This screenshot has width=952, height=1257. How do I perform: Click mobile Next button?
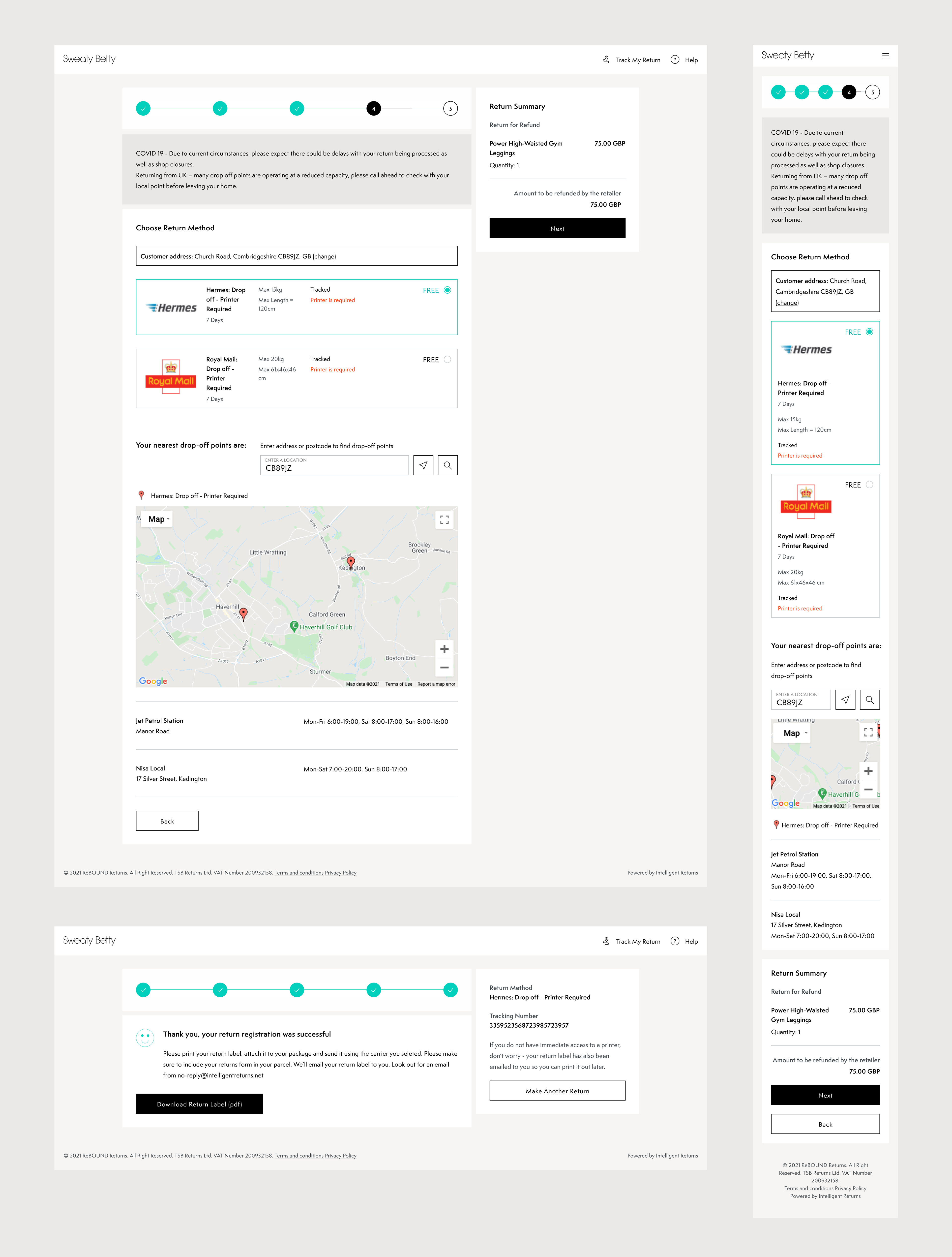[x=825, y=1096]
